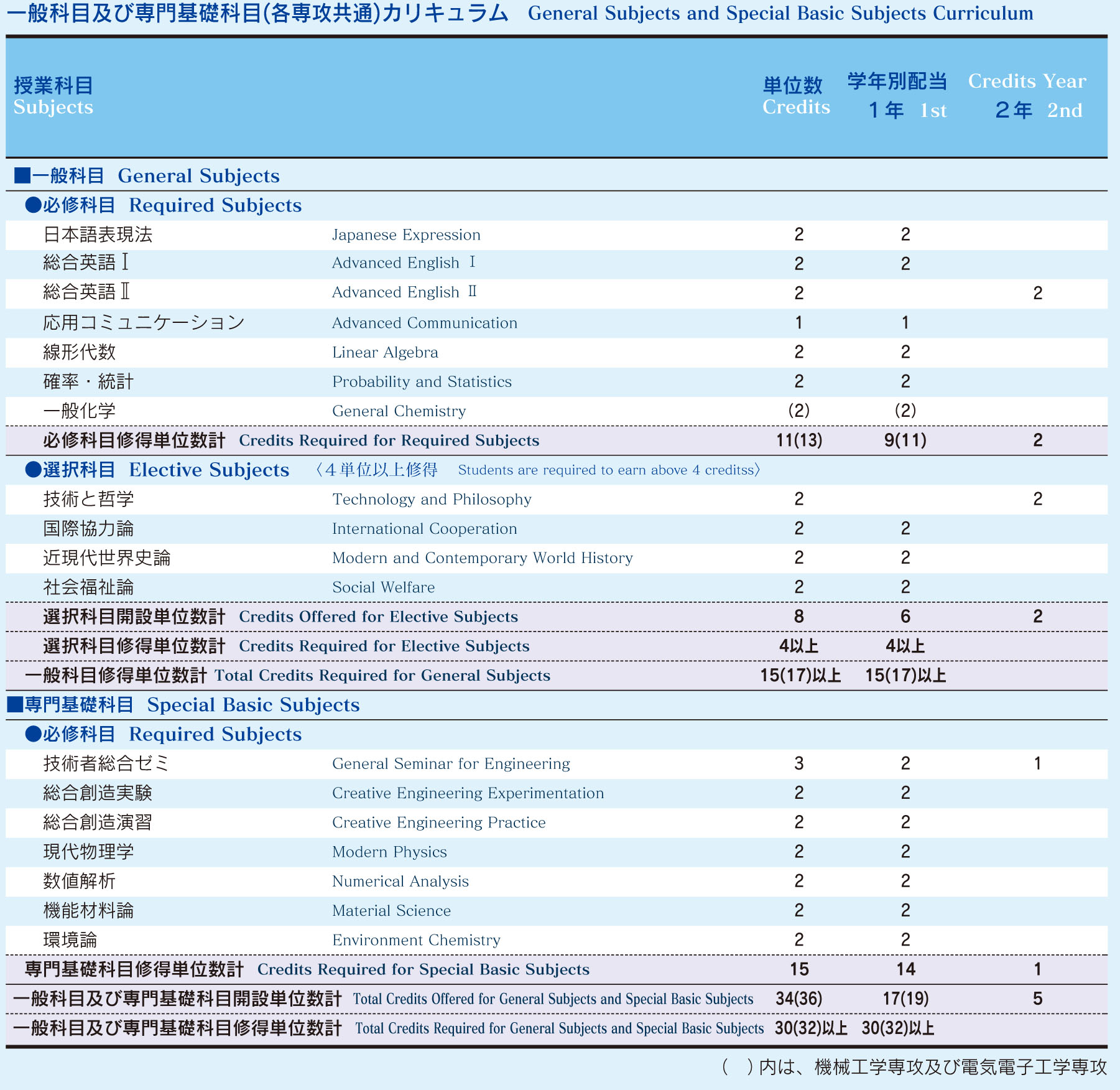This screenshot has width=1120, height=1090.
Task: Select 'Technology and Philosophy' subject
Action: 432,499
